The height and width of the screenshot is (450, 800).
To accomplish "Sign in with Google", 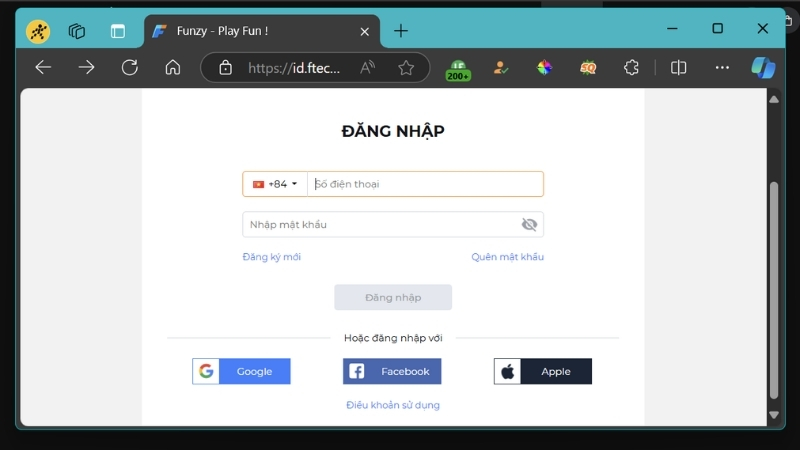I will [x=241, y=371].
